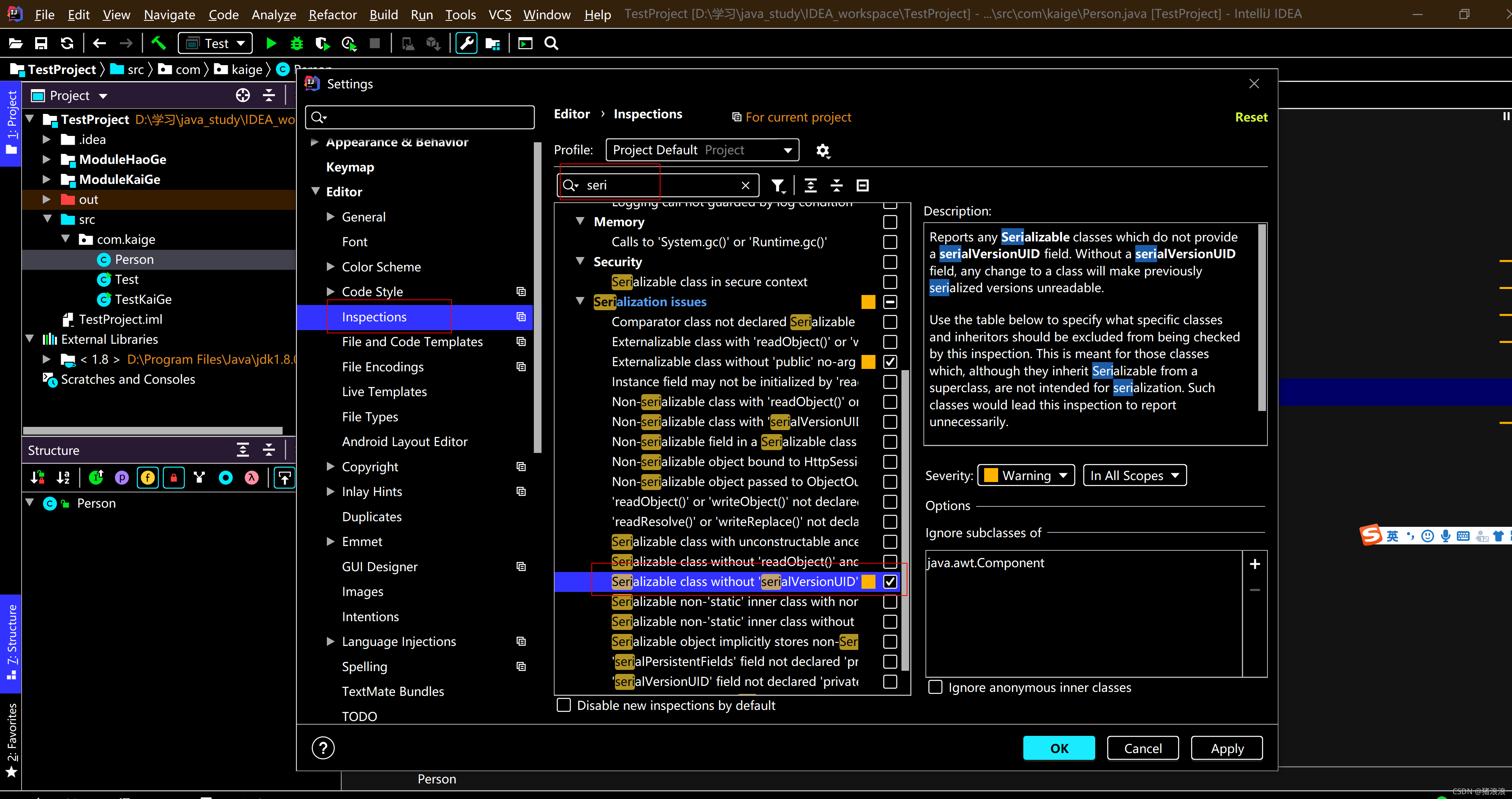Viewport: 1512px width, 799px height.
Task: Toggle Serialization issues group checkbox
Action: (x=890, y=302)
